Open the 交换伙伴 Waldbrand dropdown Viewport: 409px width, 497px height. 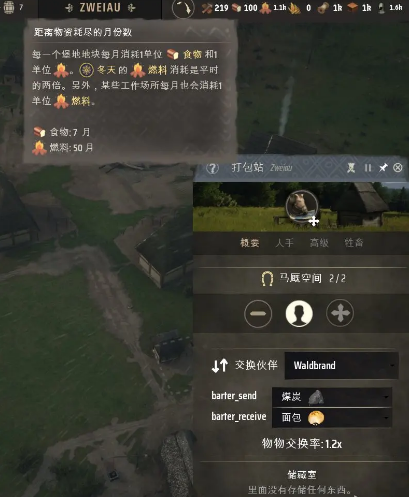pyautogui.click(x=341, y=365)
